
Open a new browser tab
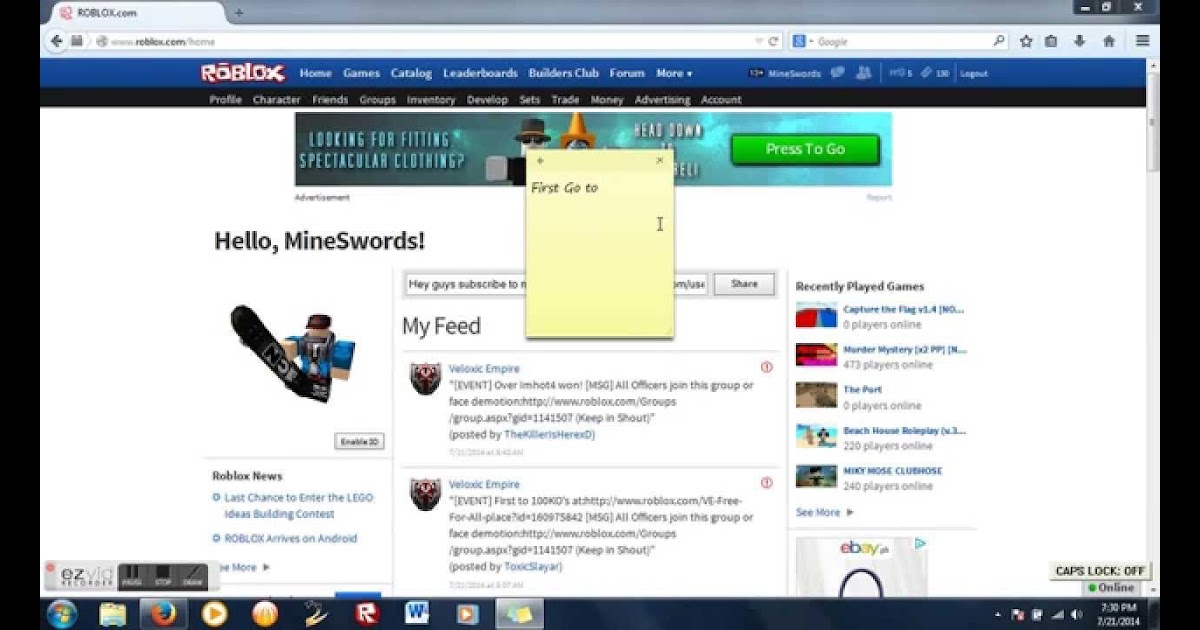[238, 13]
